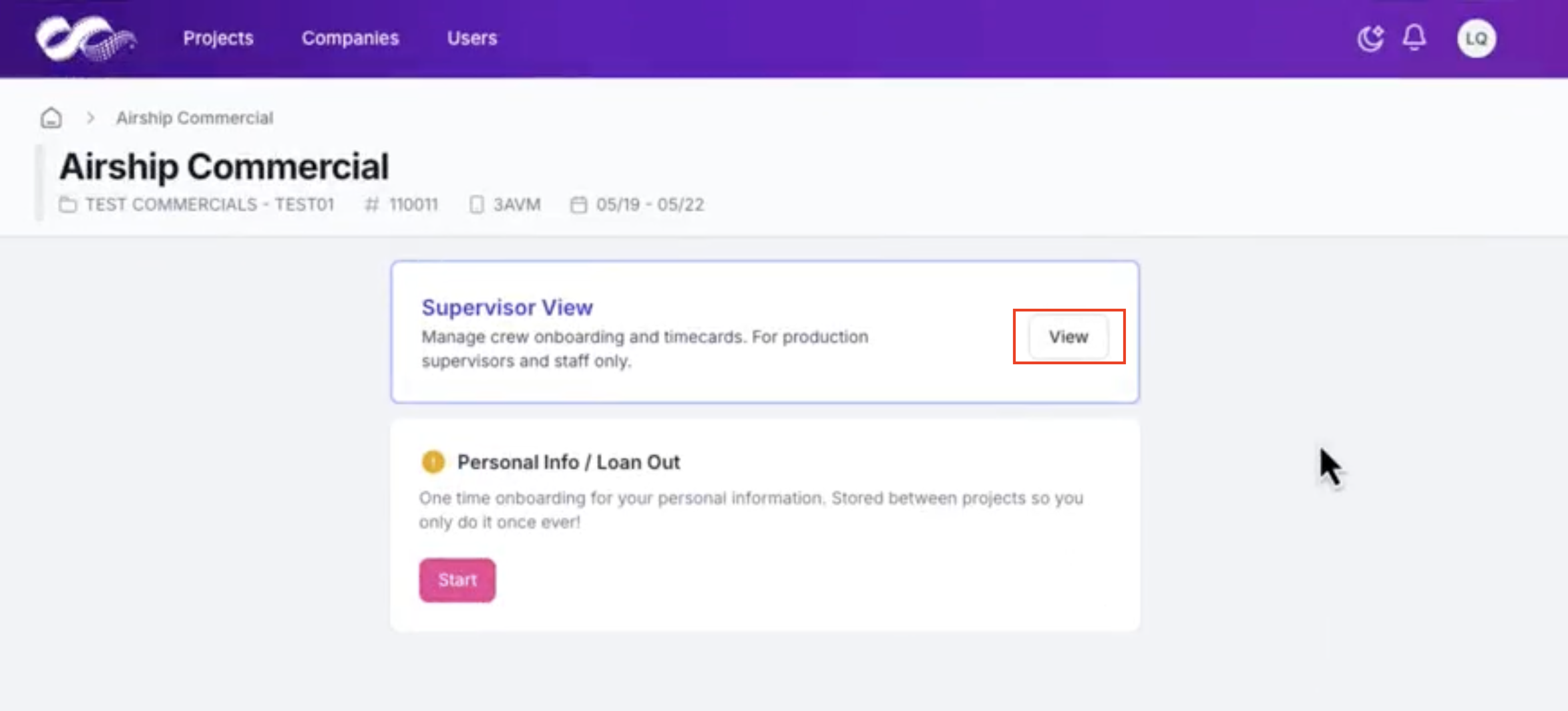Click breadcrumb chevron separator arrow
Screen dimensions: 1568x711
91,118
